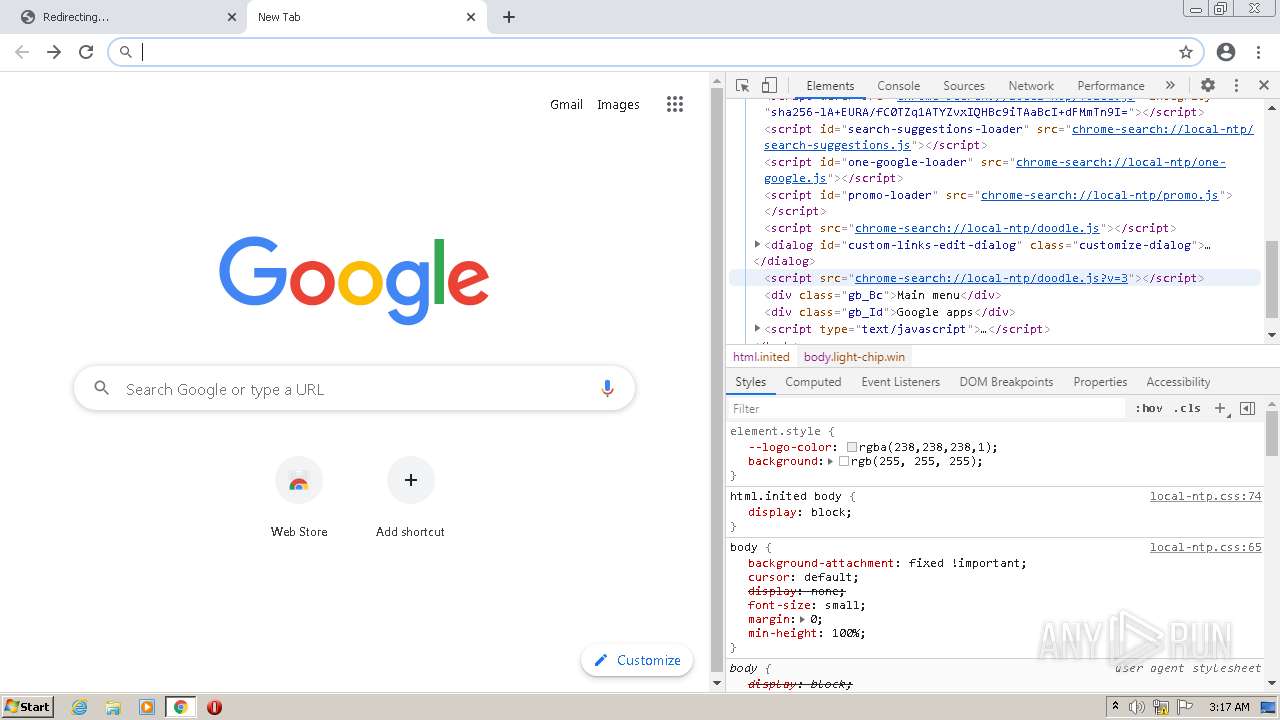
Task: Activate the DevTools element inspector tool
Action: click(742, 85)
